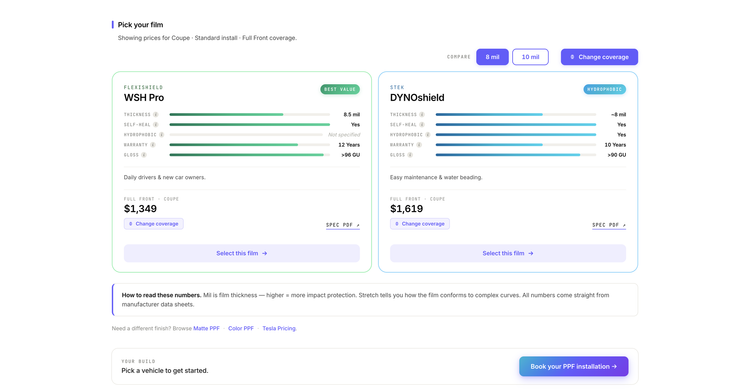Open info icon beside WSH Pro Hydrophobic
This screenshot has height=390, width=750.
tap(162, 134)
